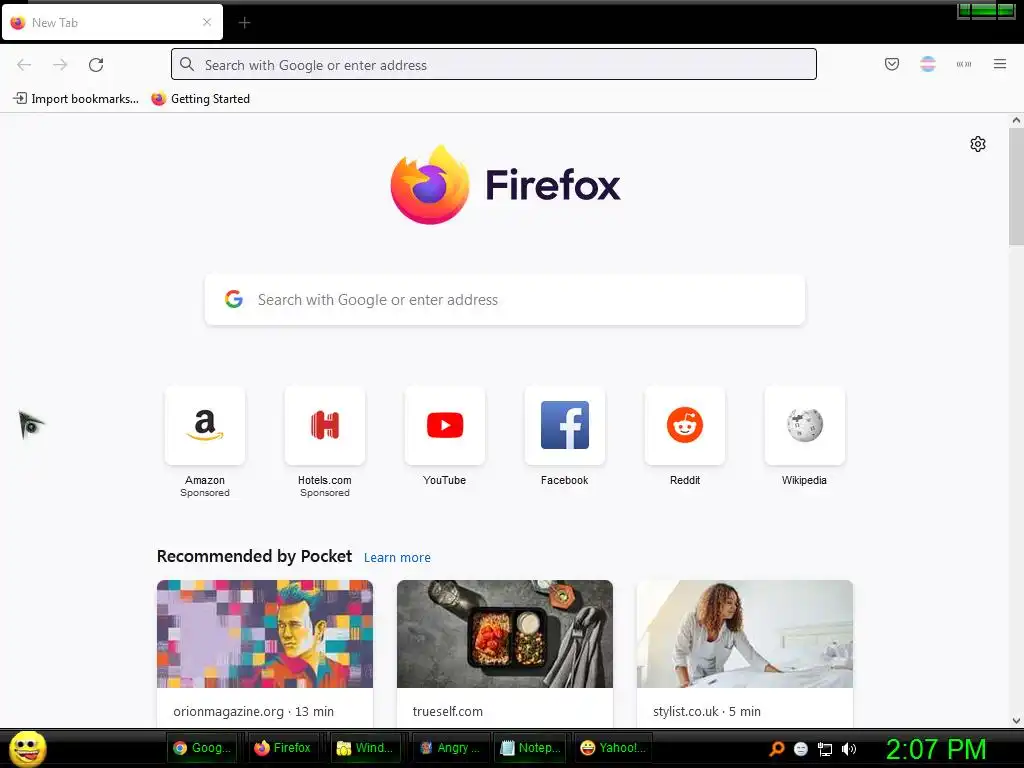This screenshot has height=768, width=1024.
Task: Click the green window control buttons
Action: pyautogui.click(x=986, y=11)
